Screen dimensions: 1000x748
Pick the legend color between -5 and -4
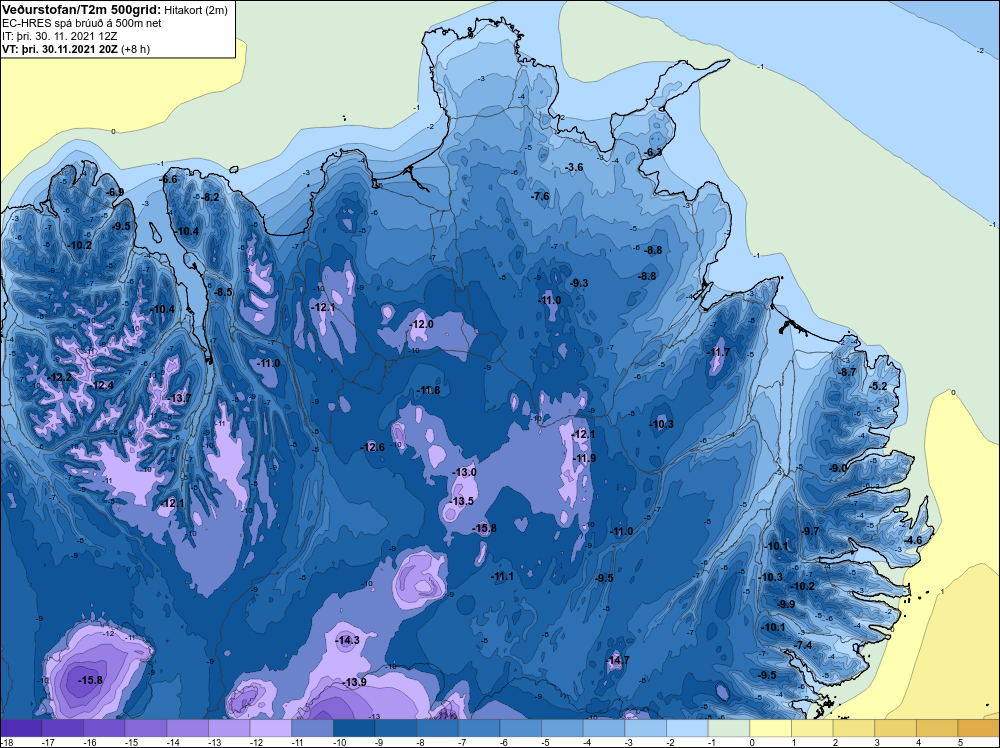coord(562,728)
